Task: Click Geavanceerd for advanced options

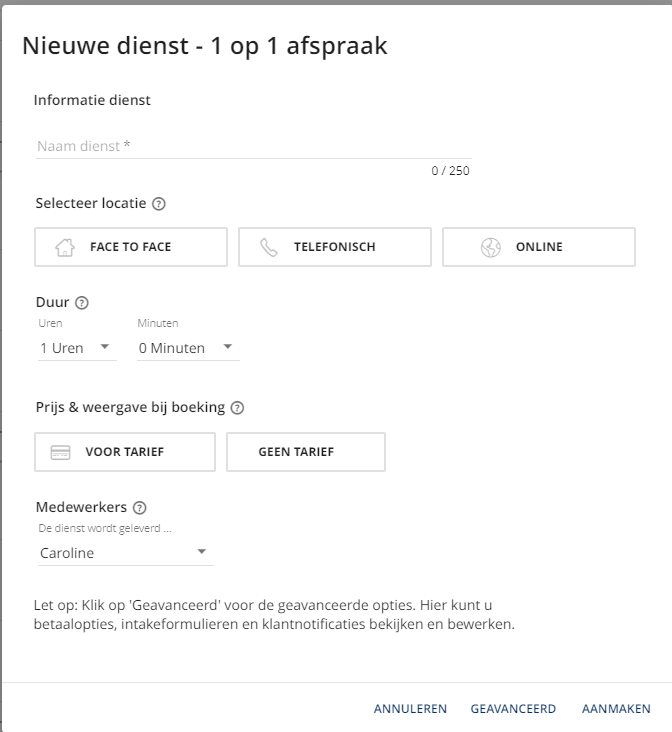Action: click(513, 709)
